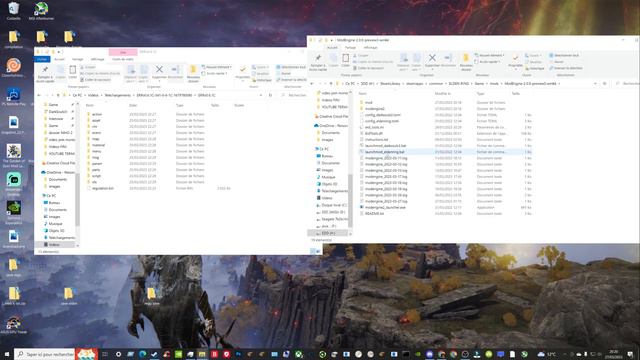Click up-folder arrow in ModEngine window

(331, 83)
